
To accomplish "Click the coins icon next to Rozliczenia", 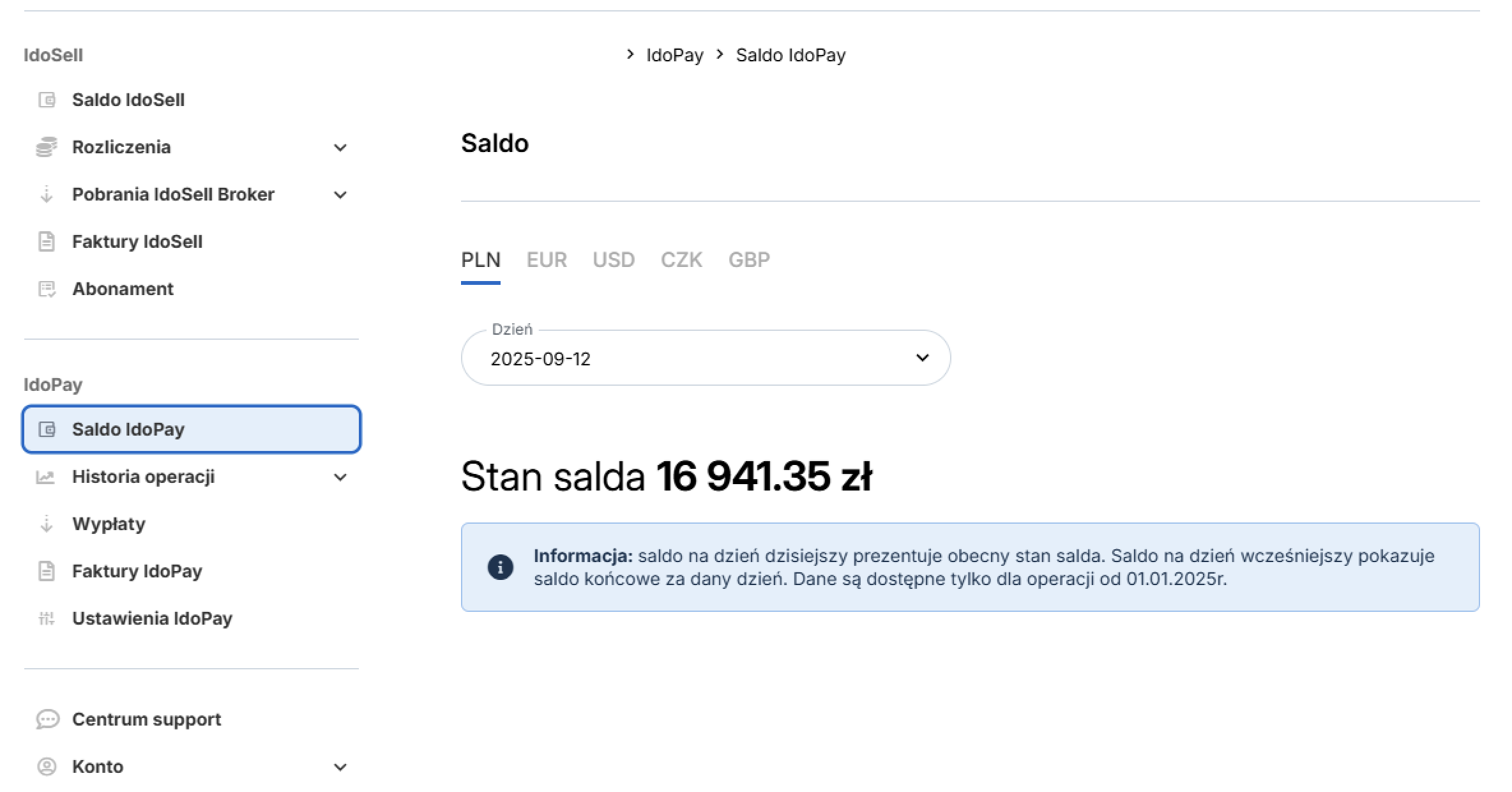I will click(47, 147).
